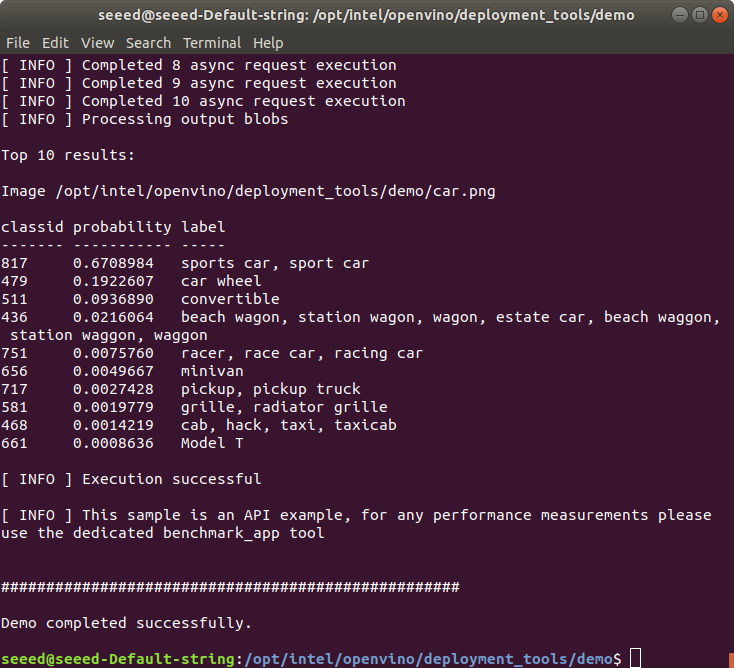
Task: Click classid 661
Action: (14, 443)
